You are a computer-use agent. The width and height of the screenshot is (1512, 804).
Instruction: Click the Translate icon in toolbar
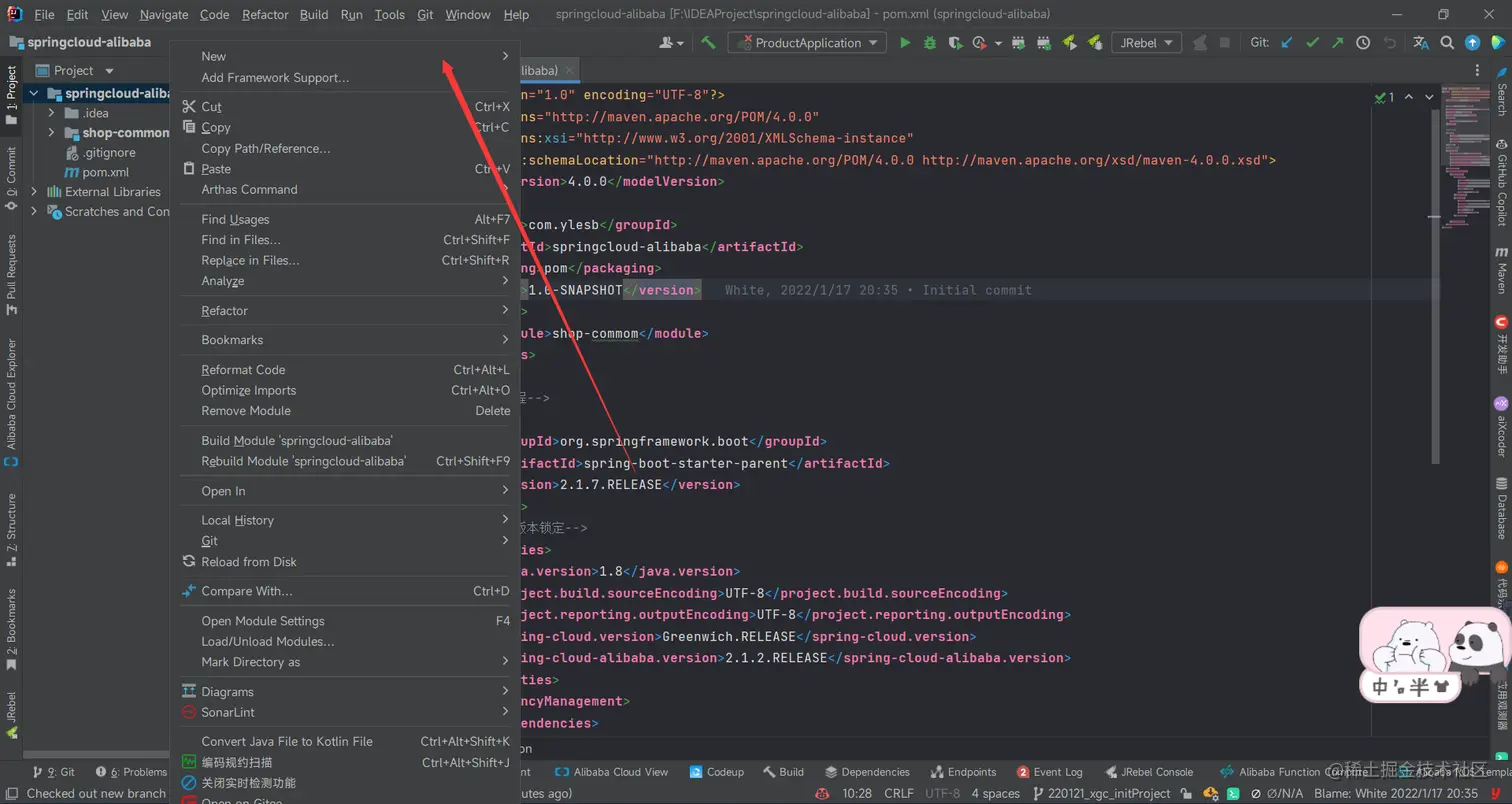tap(1421, 43)
